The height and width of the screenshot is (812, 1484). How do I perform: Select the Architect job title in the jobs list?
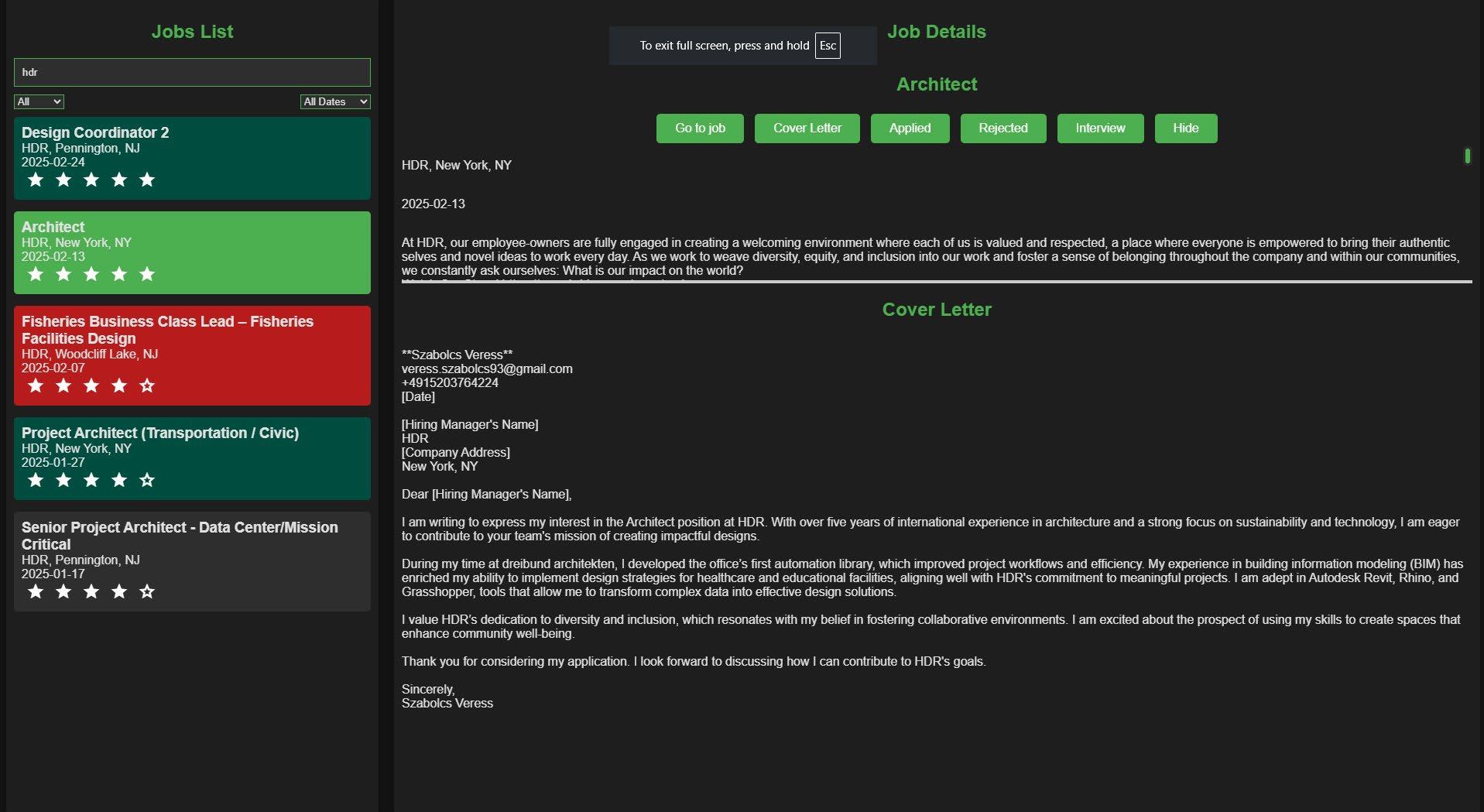pyautogui.click(x=53, y=227)
